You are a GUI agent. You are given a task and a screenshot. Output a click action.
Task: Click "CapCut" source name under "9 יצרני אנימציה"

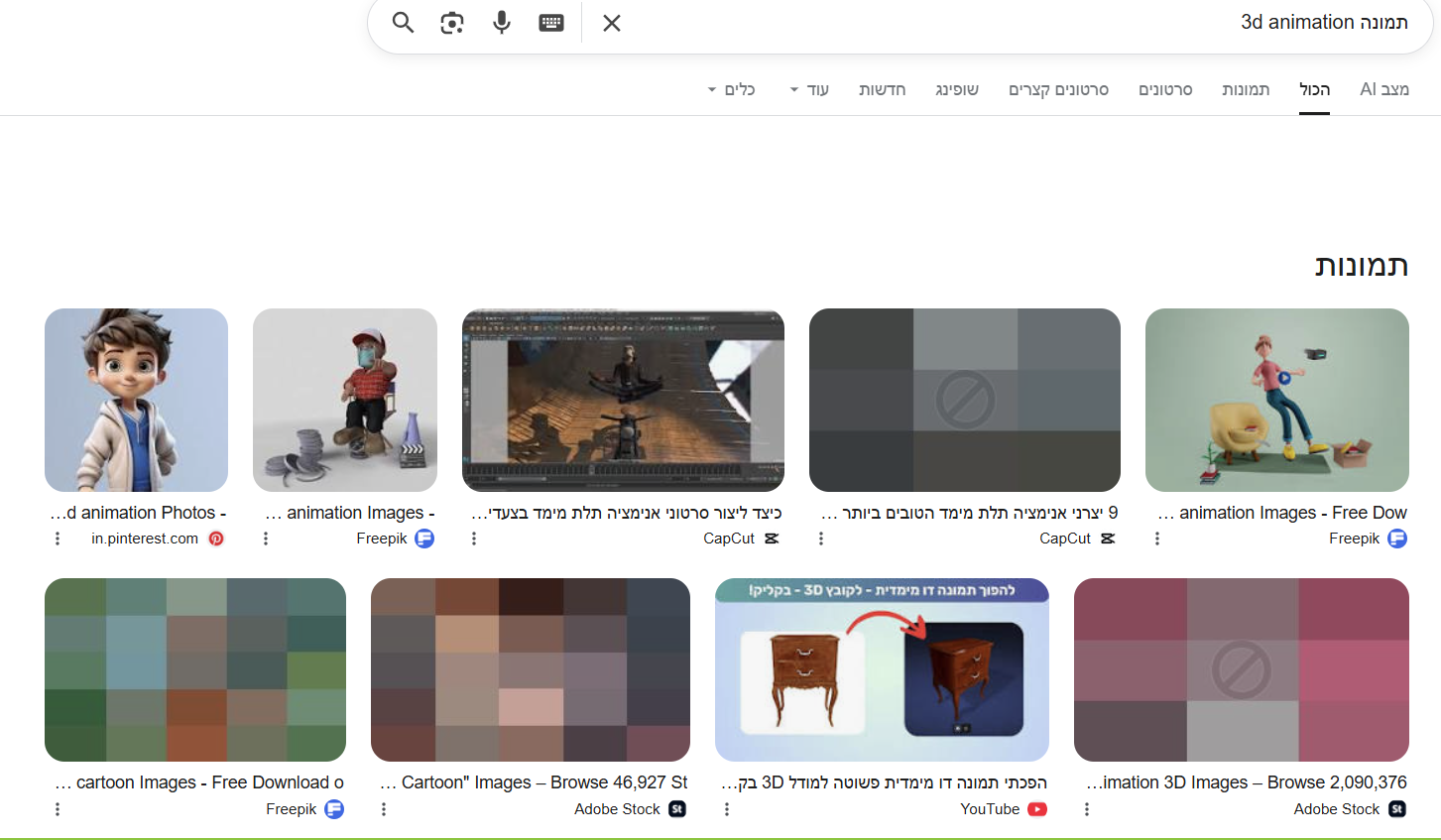coord(1065,539)
